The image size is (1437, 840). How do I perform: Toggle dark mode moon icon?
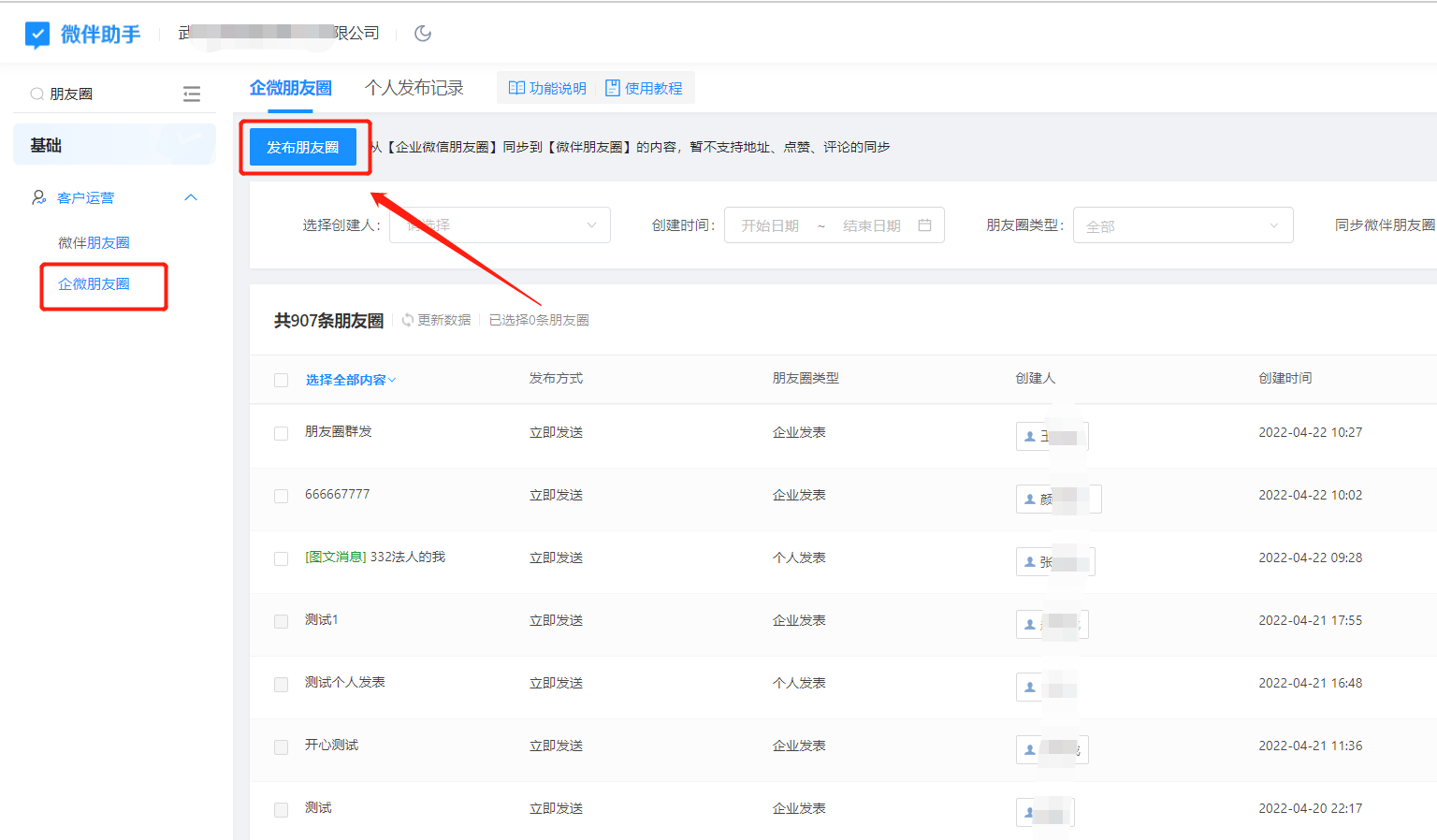423,34
